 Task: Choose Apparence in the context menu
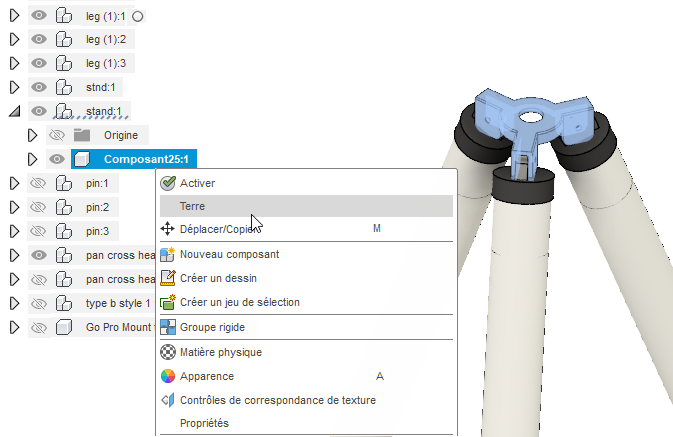click(x=306, y=376)
